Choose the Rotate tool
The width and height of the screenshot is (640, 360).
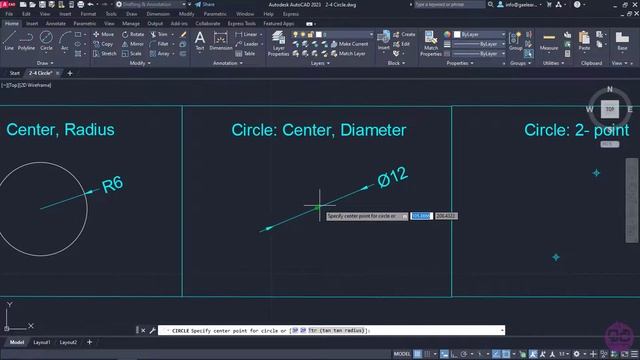click(133, 34)
